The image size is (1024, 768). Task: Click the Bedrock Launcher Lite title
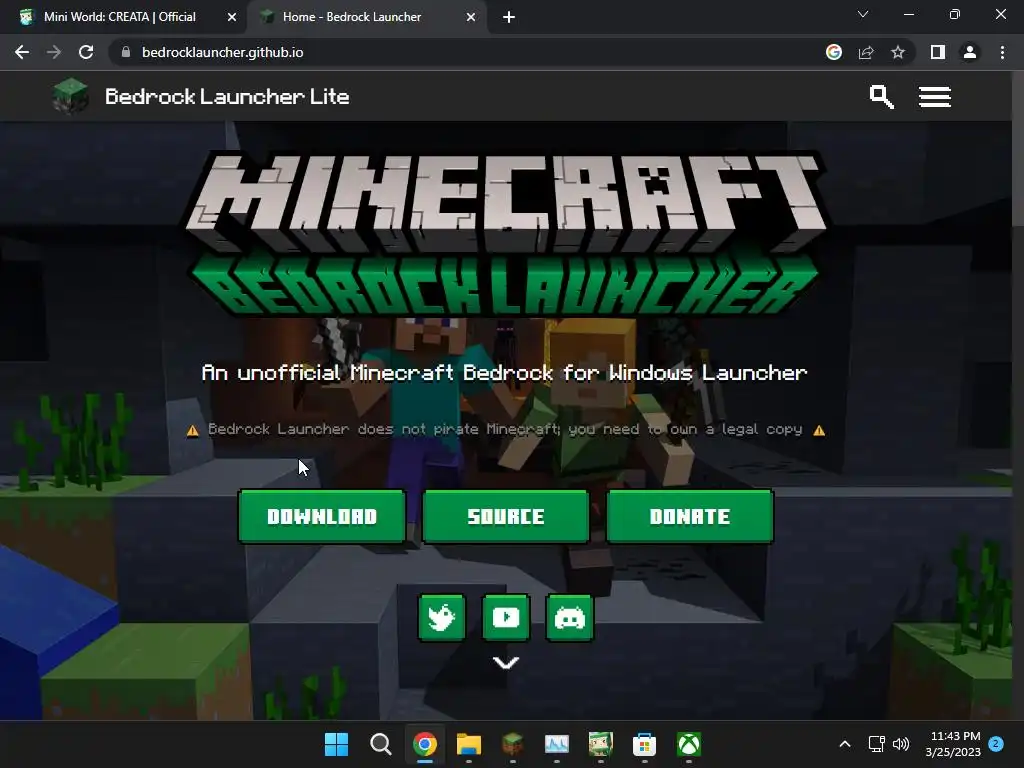point(227,97)
